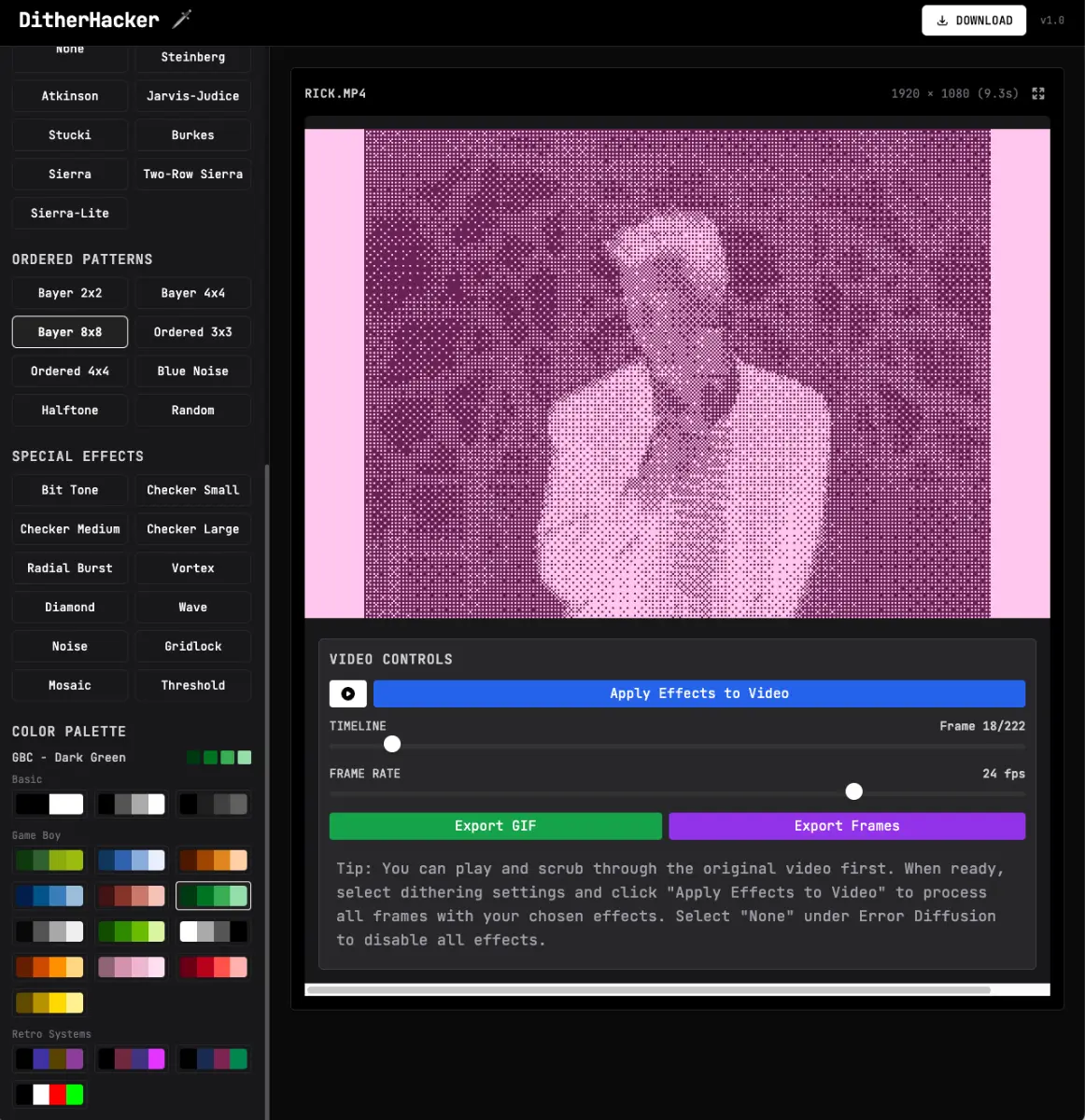
Task: Apply the Threshold special effect
Action: pos(192,685)
